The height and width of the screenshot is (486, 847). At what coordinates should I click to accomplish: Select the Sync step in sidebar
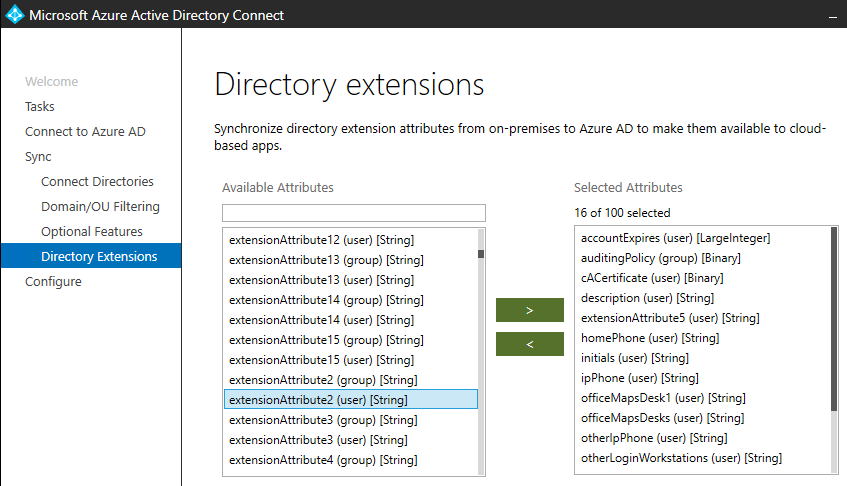click(x=38, y=157)
